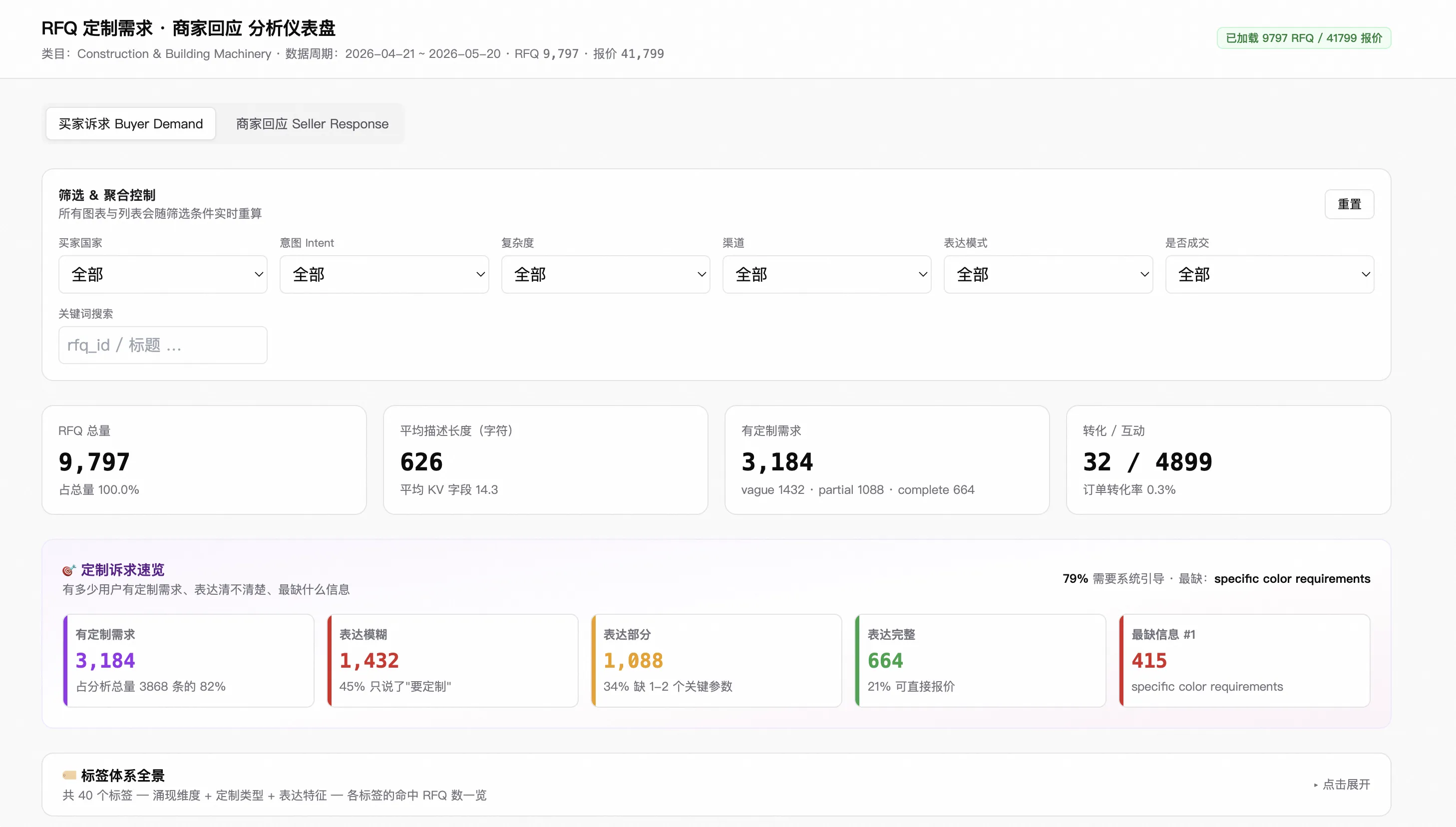Click the 有定制需求 3,184 purple card

point(189,661)
